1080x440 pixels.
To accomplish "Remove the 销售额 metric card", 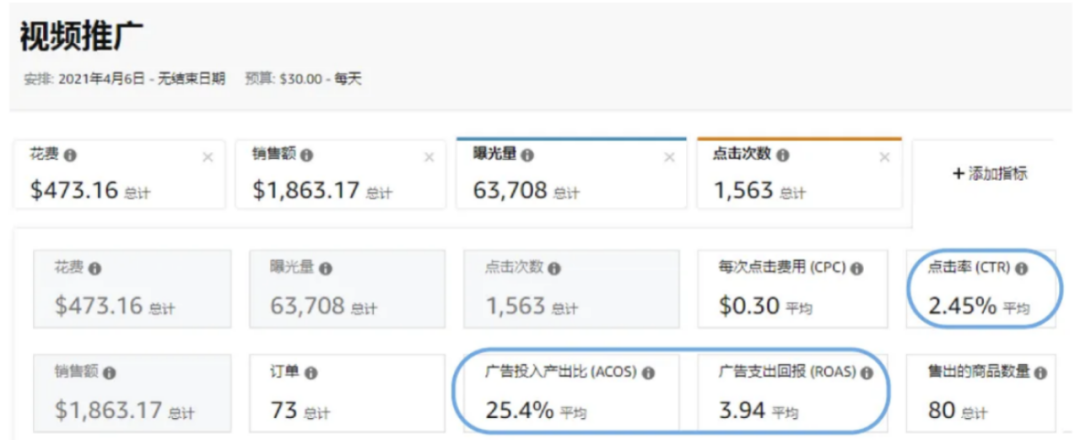I will 429,158.
